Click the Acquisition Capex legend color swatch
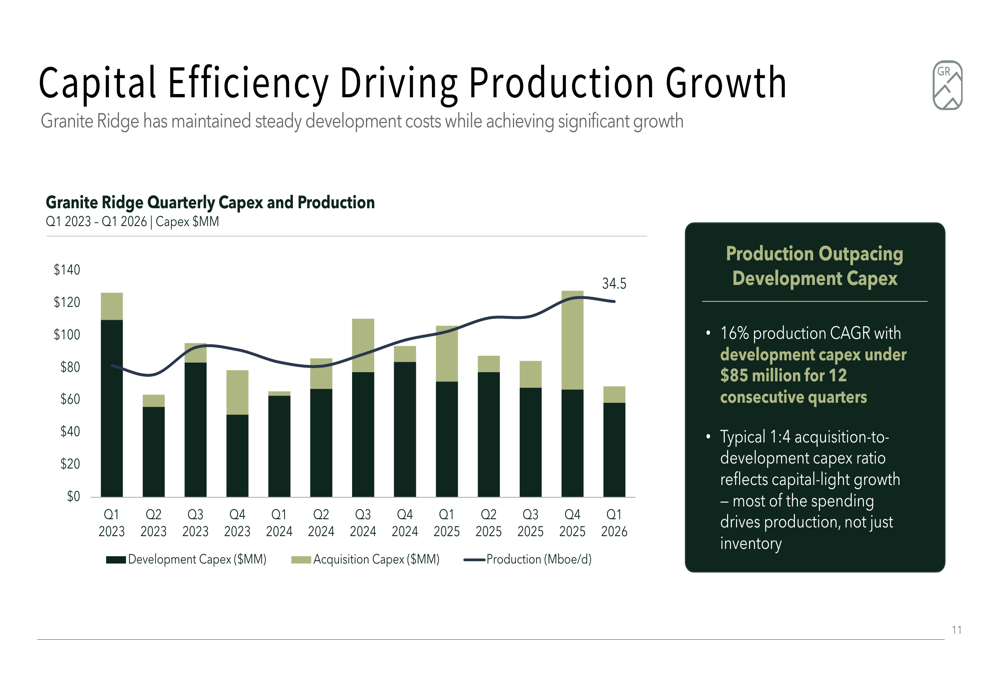The height and width of the screenshot is (685, 1000). (x=301, y=560)
